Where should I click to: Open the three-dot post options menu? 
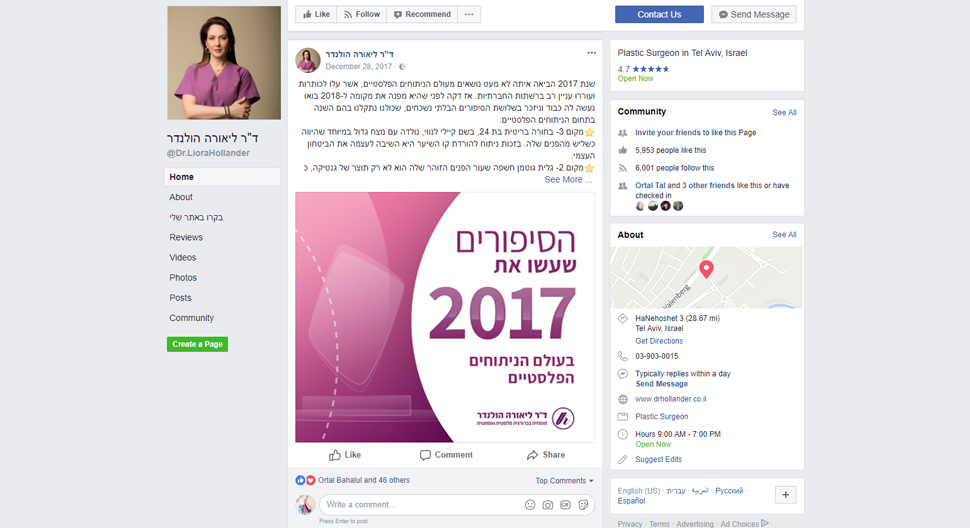(591, 53)
